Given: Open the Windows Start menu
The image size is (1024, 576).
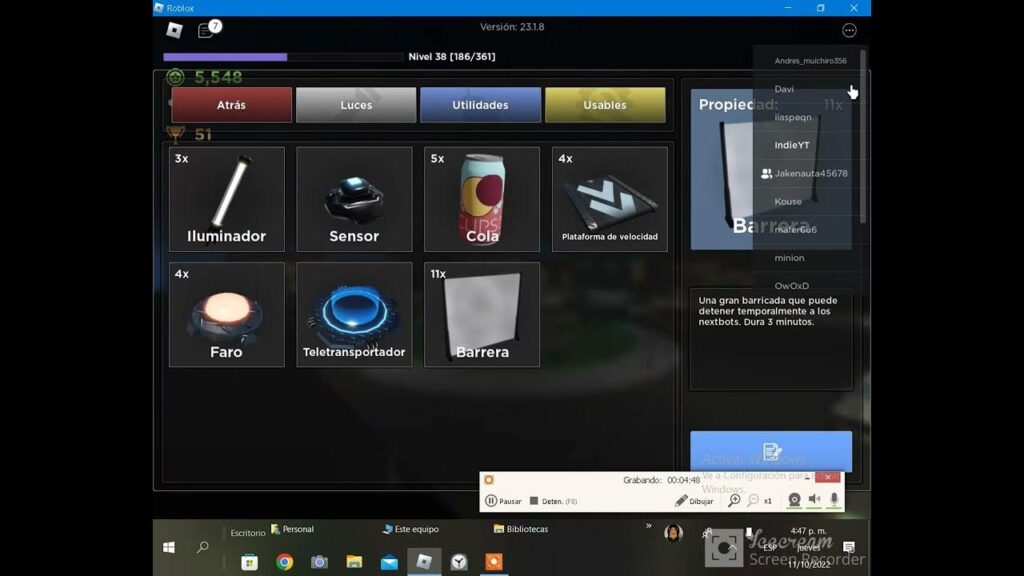Looking at the screenshot, I should pyautogui.click(x=168, y=547).
